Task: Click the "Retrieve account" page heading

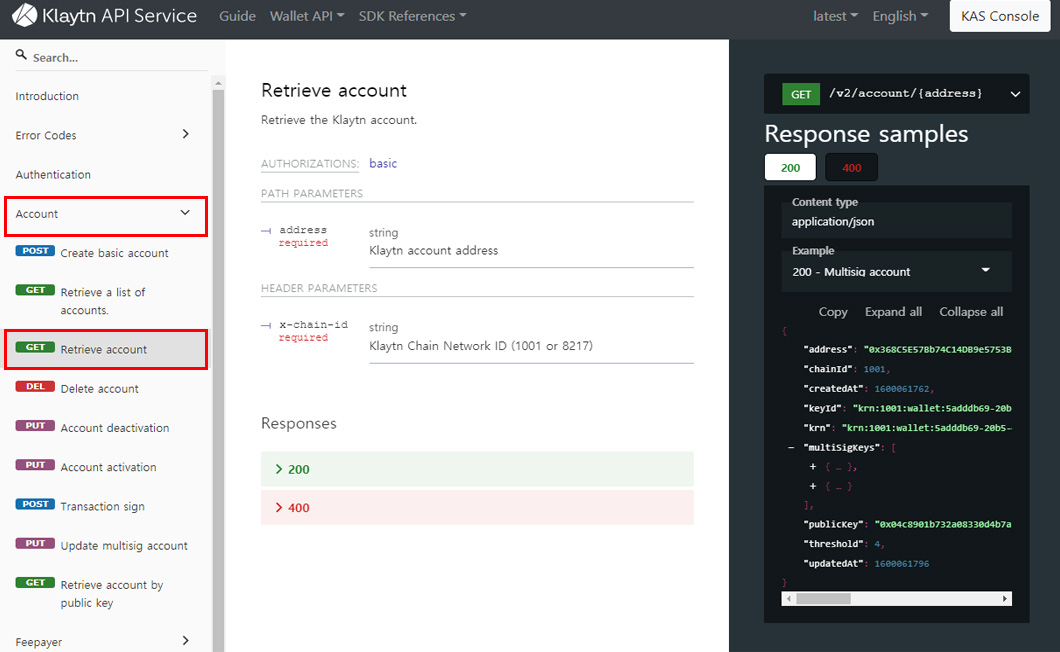Action: (x=334, y=91)
